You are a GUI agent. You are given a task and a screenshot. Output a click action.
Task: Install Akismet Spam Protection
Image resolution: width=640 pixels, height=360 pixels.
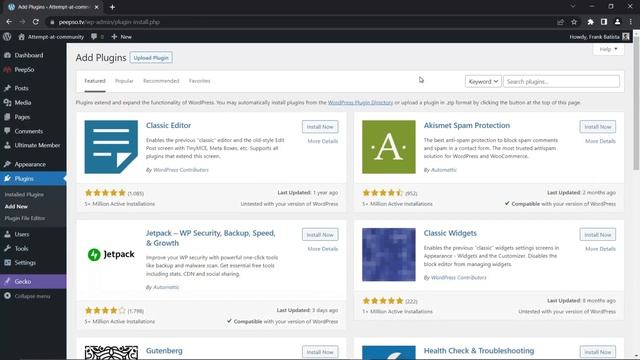598,127
